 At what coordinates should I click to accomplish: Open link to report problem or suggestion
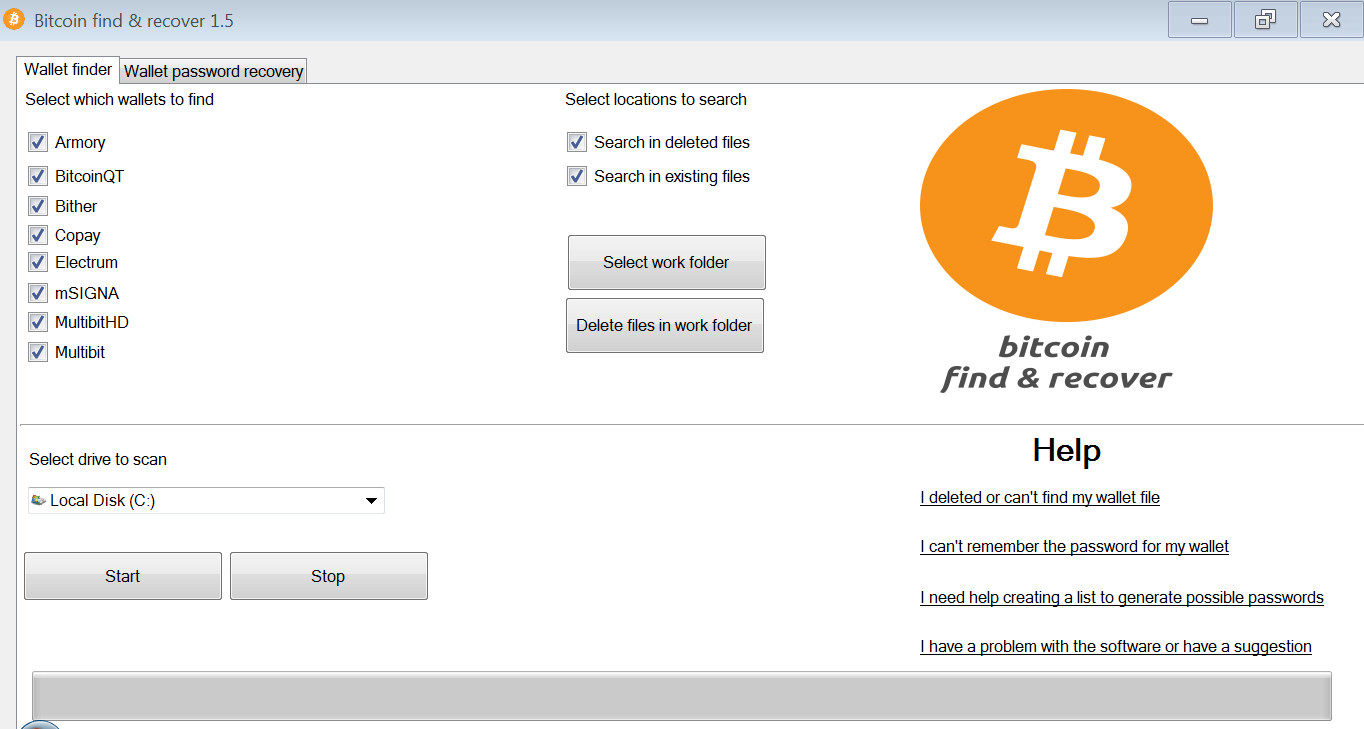1116,646
